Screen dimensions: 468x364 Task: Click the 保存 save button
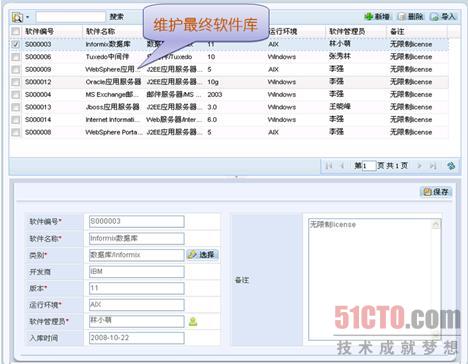pos(436,192)
